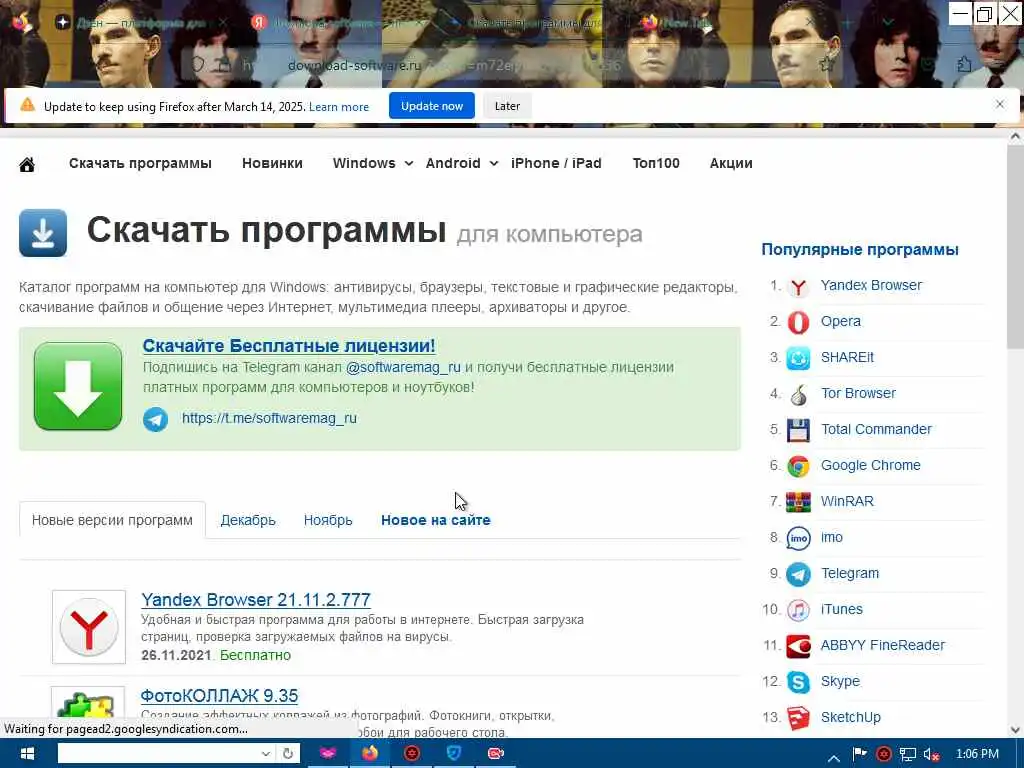
Task: Click the 1:06 PM taskbar clock
Action: [978, 754]
